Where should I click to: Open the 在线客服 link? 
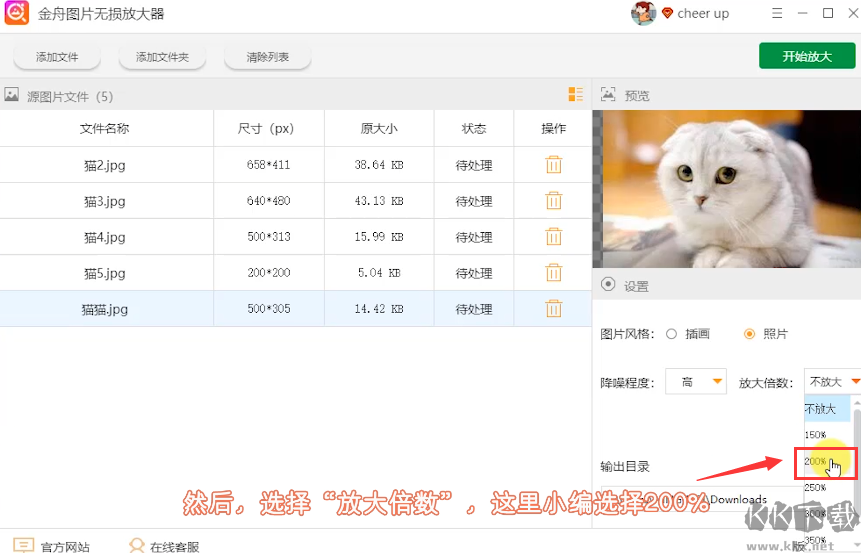tap(175, 546)
